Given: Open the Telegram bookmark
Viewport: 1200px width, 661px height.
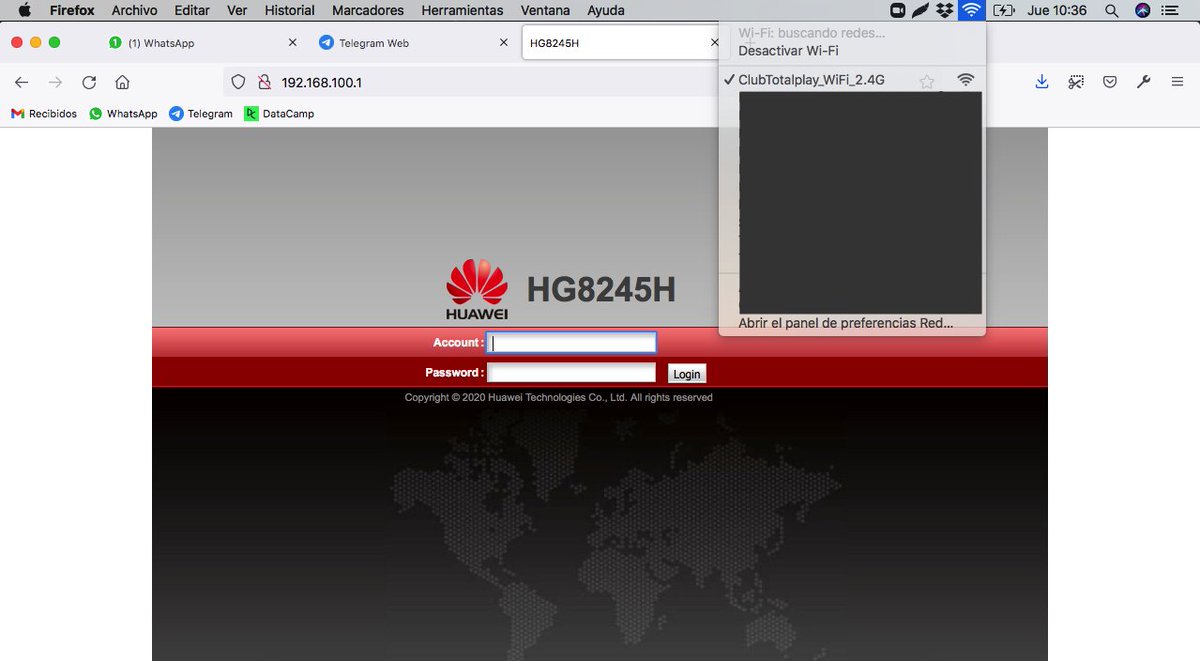Looking at the screenshot, I should 201,113.
